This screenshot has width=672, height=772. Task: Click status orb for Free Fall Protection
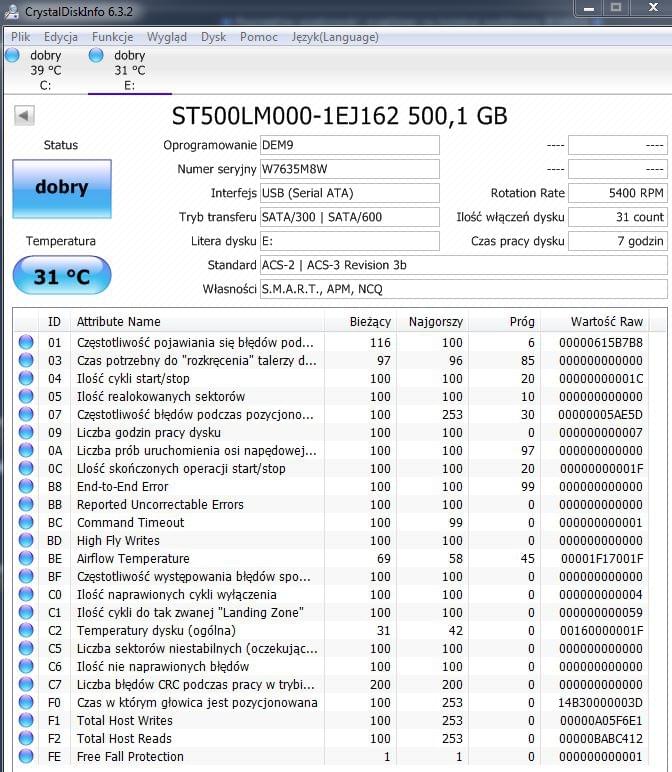(x=26, y=756)
